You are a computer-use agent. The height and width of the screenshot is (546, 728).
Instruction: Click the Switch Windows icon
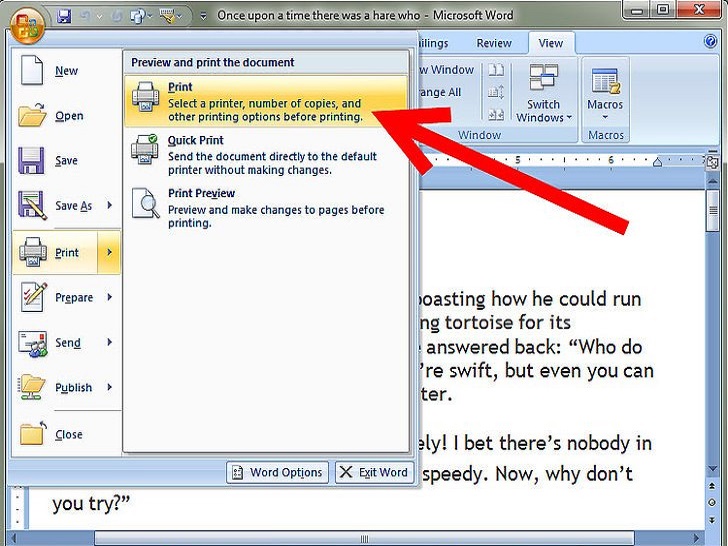pyautogui.click(x=544, y=77)
